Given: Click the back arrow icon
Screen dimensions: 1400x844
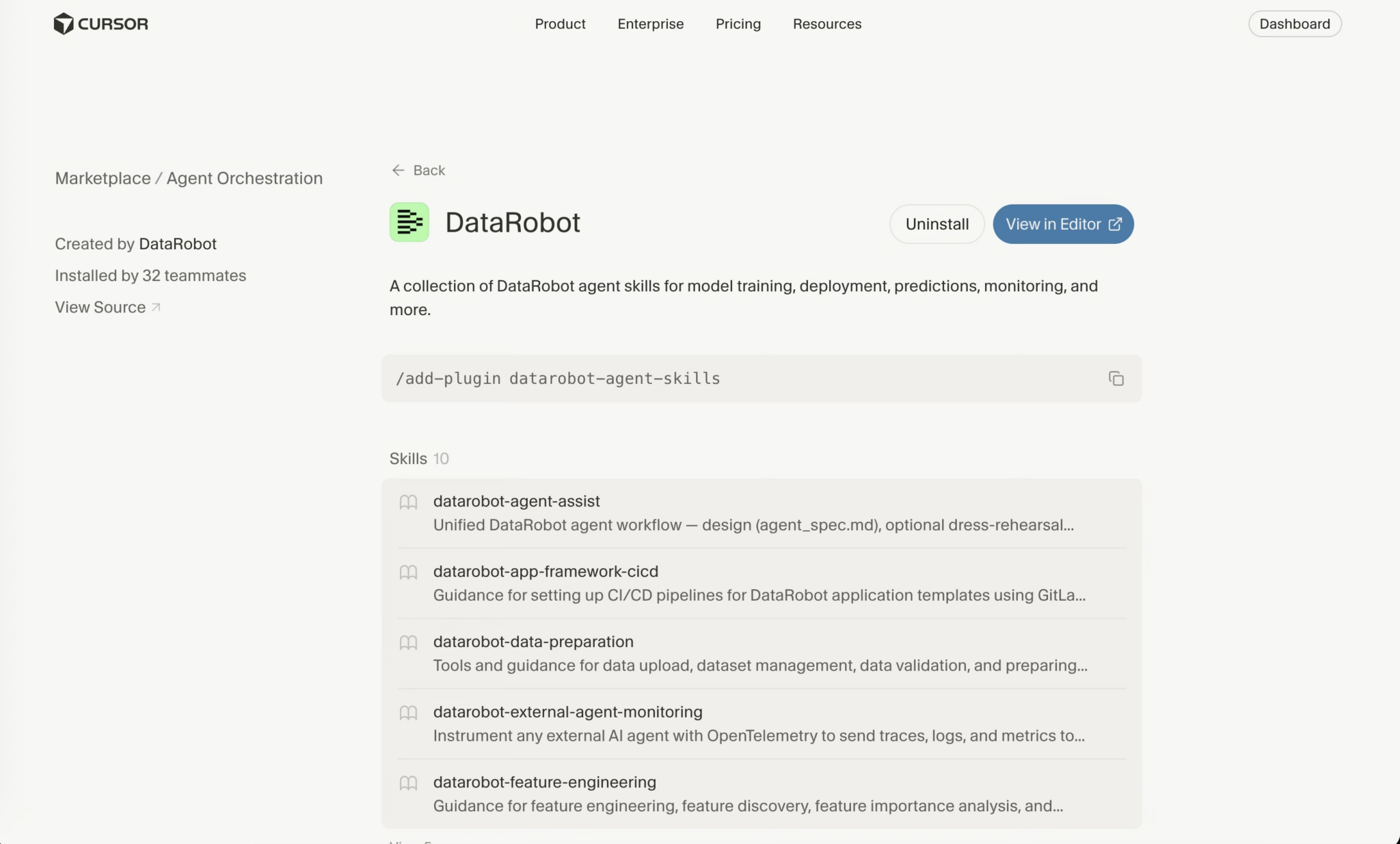Looking at the screenshot, I should 398,170.
